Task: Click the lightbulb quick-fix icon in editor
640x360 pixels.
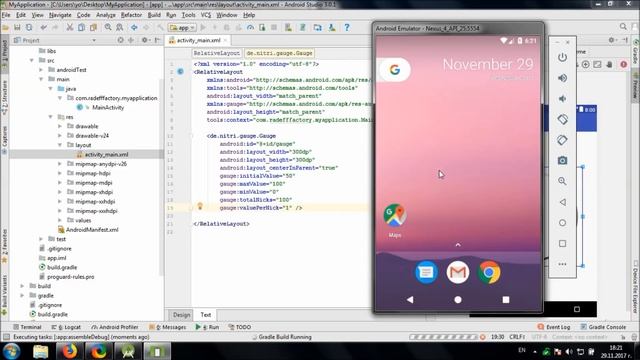Action: (200, 206)
